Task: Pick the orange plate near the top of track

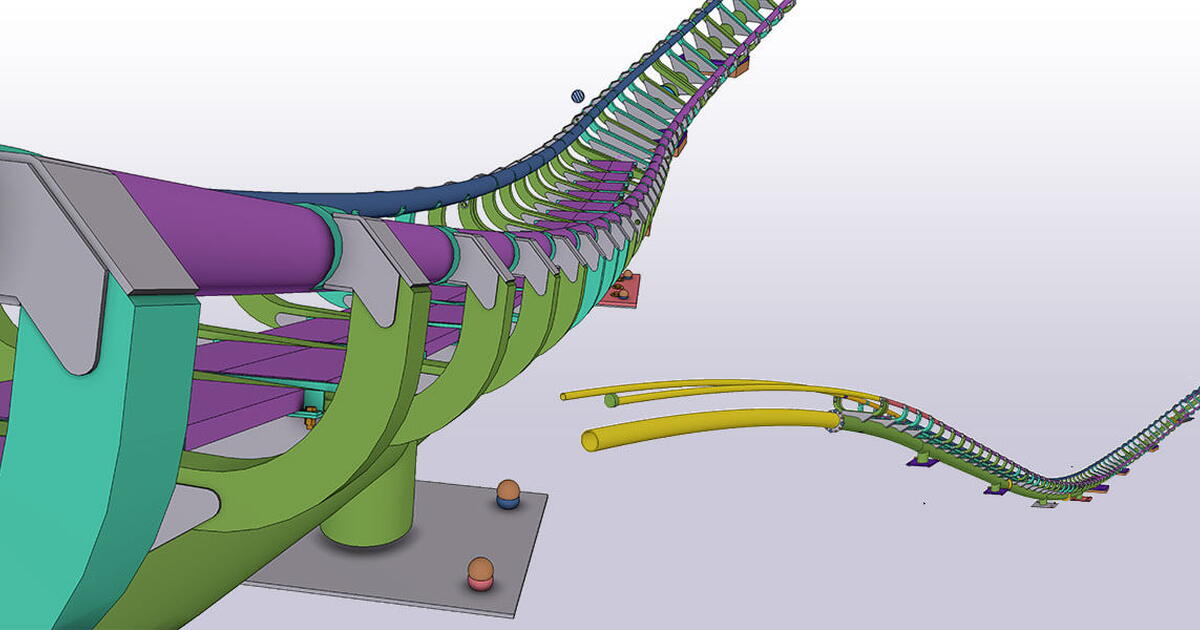Action: point(738,68)
